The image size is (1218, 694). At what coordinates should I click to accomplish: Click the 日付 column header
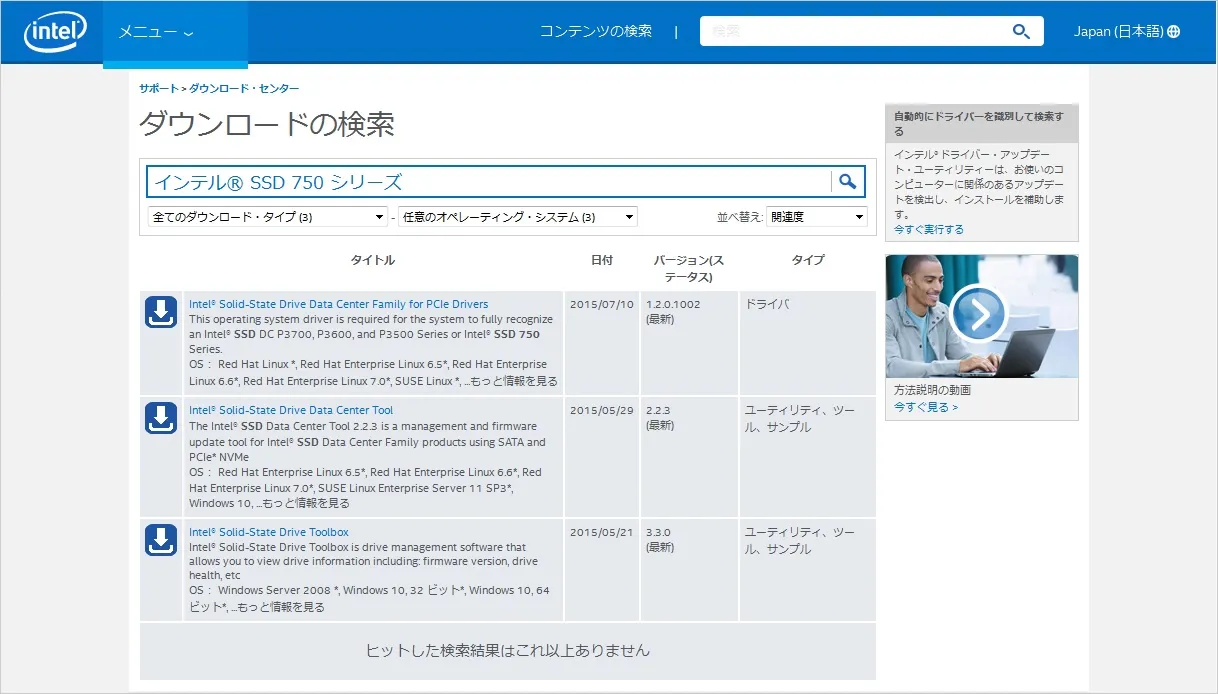(x=602, y=260)
